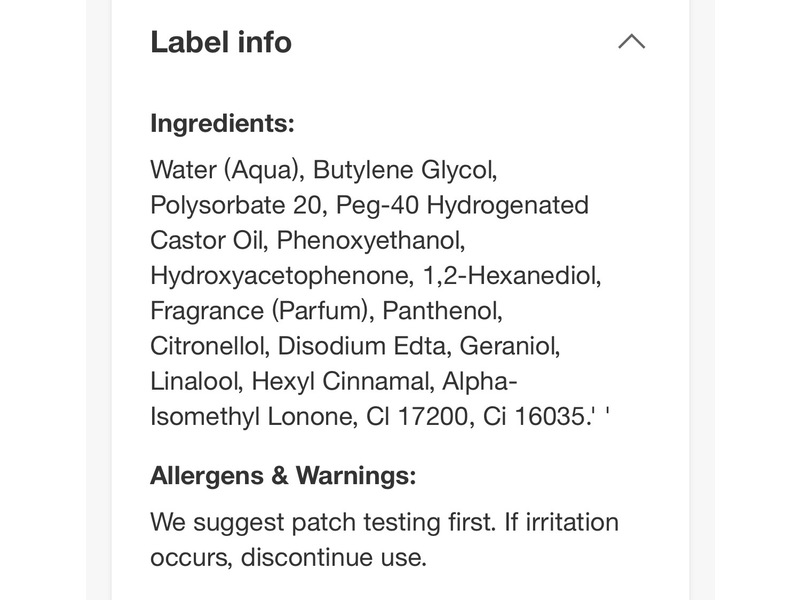Viewport: 800px width, 600px height.
Task: Click Peg-40 Hydrogenated ingredient text
Action: click(462, 205)
